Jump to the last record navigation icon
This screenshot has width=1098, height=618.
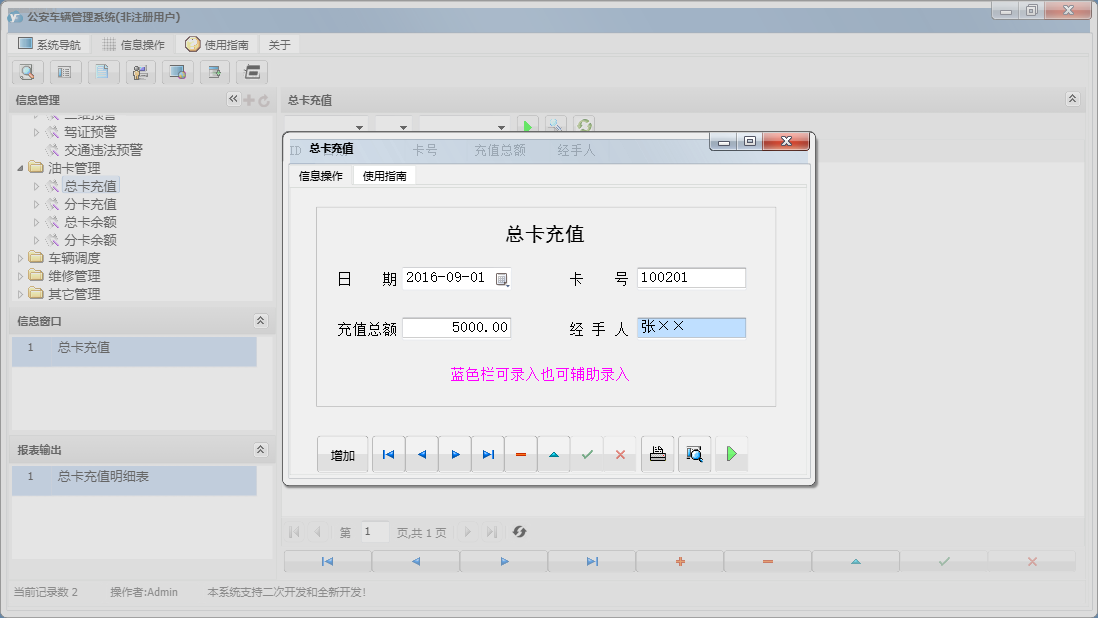487,453
